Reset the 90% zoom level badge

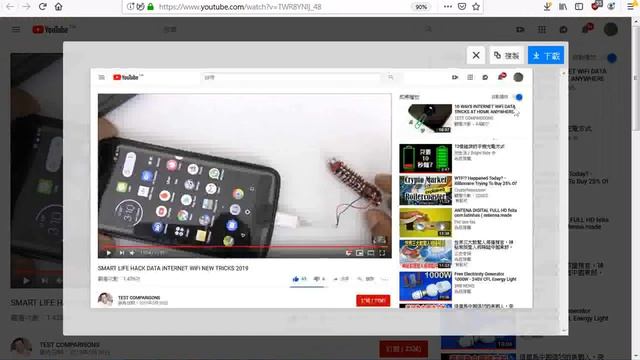point(421,7)
